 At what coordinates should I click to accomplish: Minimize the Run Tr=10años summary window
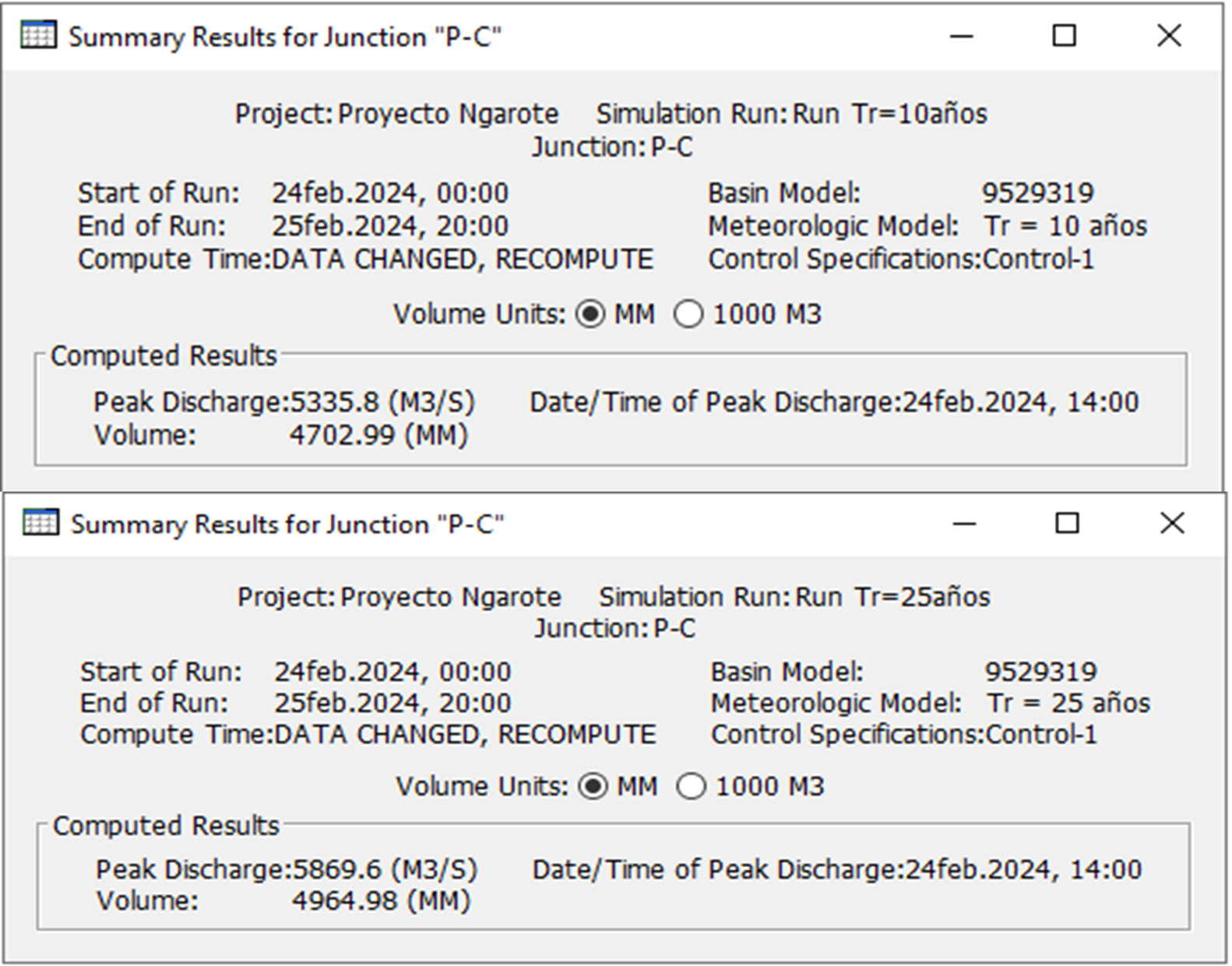click(962, 36)
